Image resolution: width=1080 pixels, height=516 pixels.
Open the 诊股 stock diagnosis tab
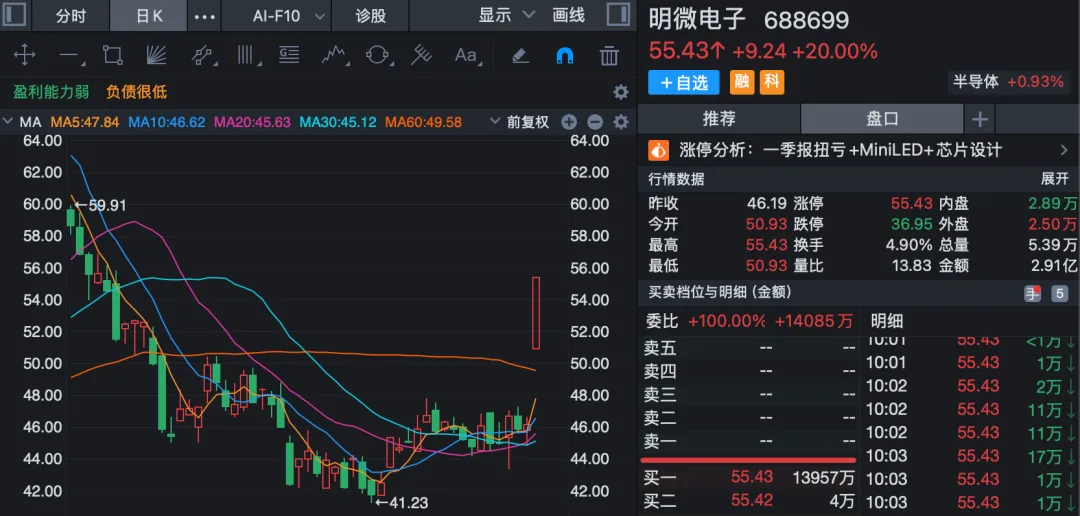pyautogui.click(x=371, y=15)
